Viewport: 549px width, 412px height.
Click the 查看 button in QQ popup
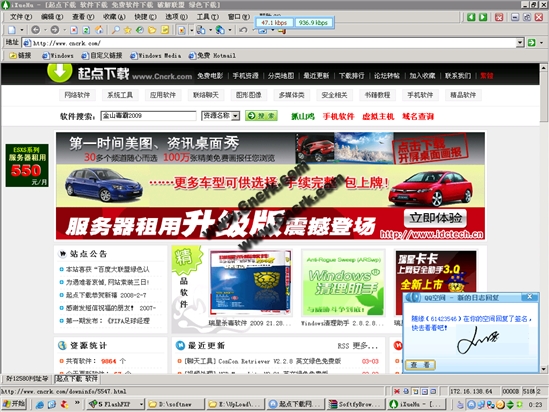(x=421, y=365)
